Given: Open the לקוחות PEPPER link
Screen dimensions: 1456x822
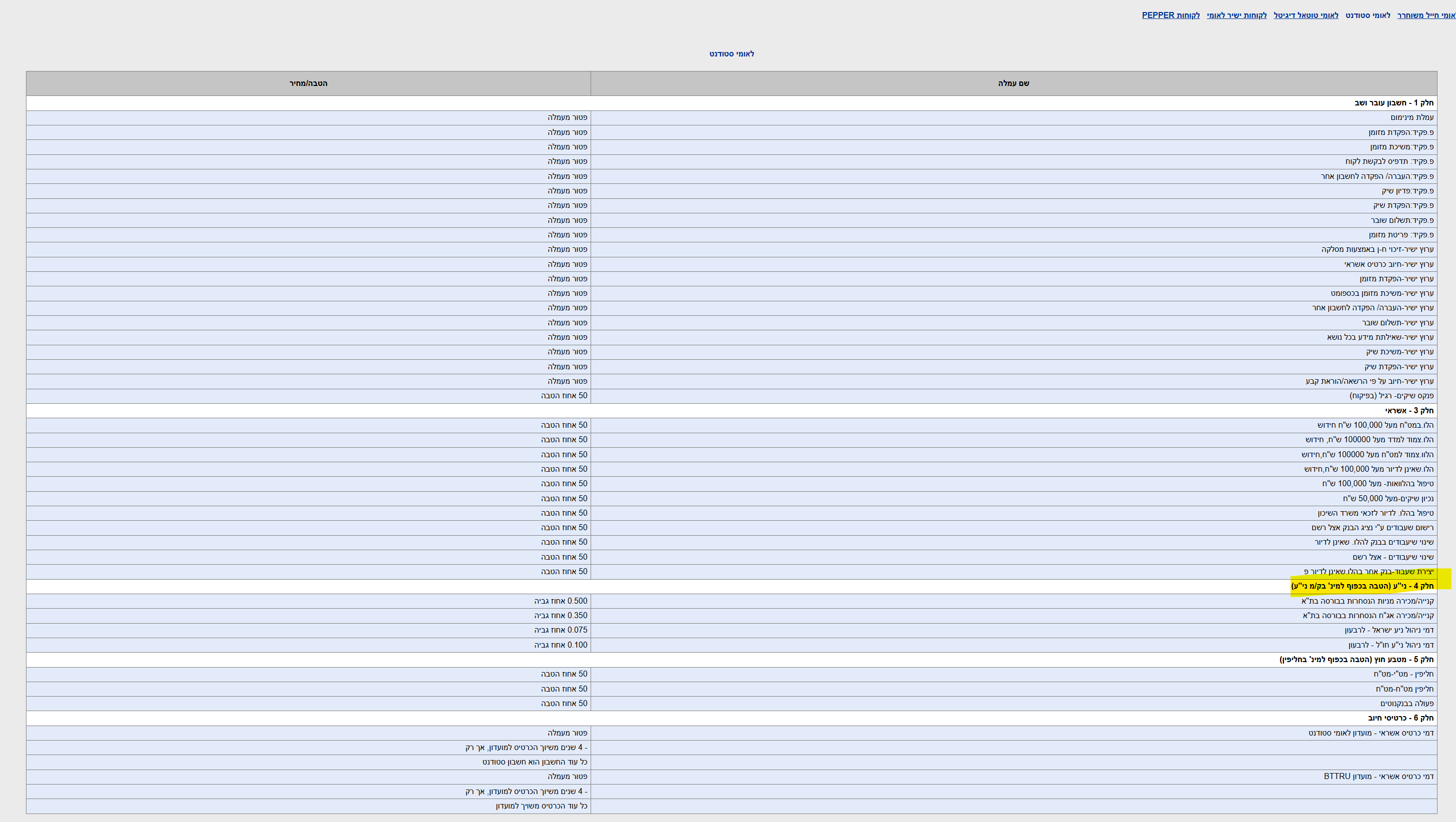Looking at the screenshot, I should pos(1171,15).
